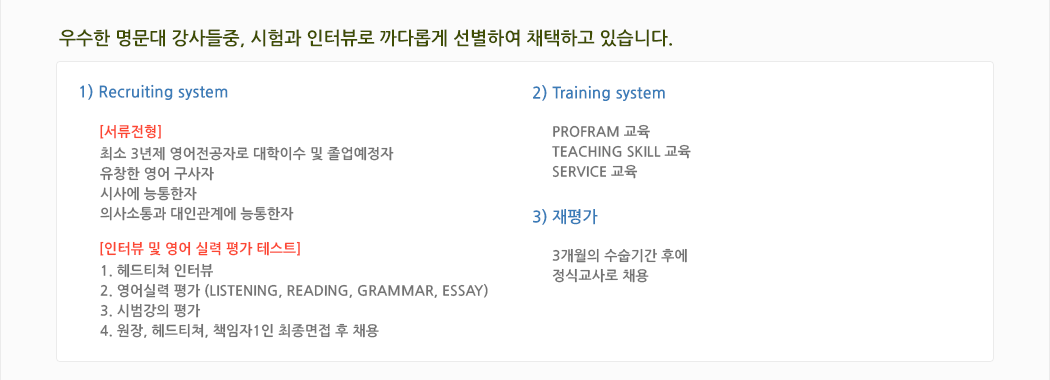Click the main headline about 명문대 강사들

[366, 38]
